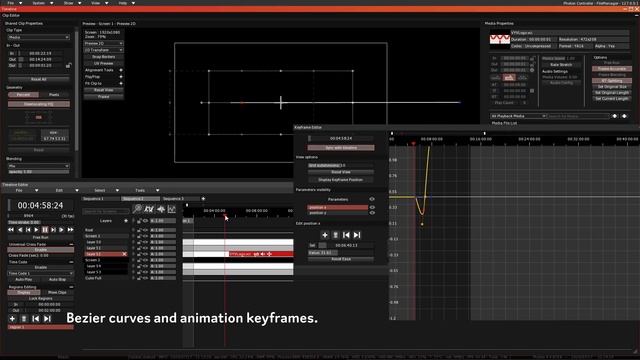Open the Timeline Editor Tools menu
640x360 pixels.
coord(140,190)
